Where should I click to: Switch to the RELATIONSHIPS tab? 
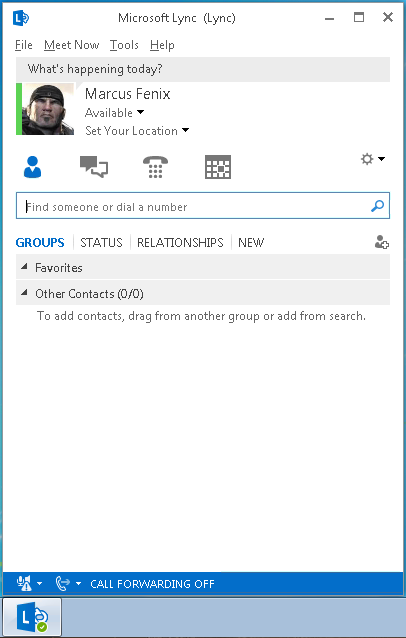[x=180, y=243]
